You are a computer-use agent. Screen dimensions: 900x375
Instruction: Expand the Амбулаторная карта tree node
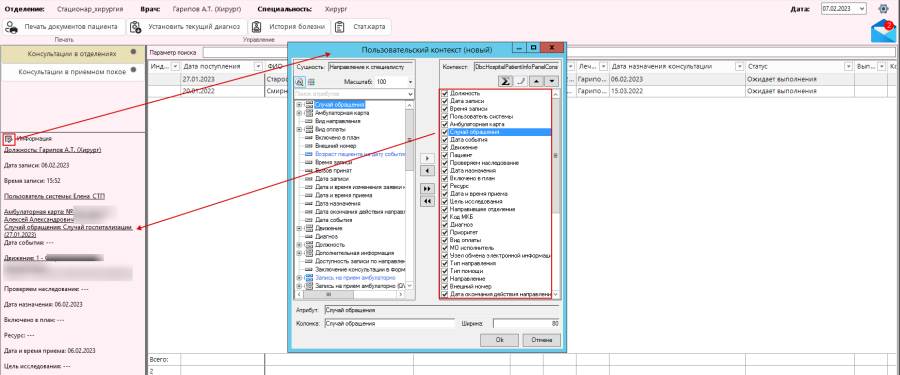point(298,113)
